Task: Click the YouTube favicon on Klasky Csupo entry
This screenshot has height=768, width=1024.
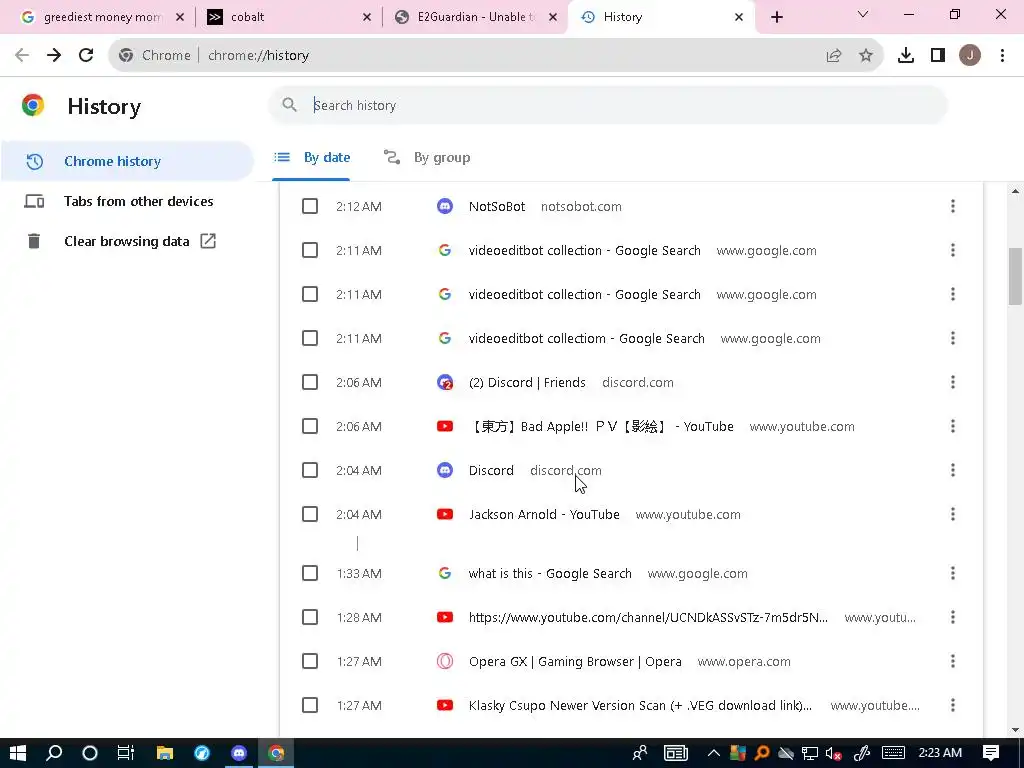Action: coord(445,705)
